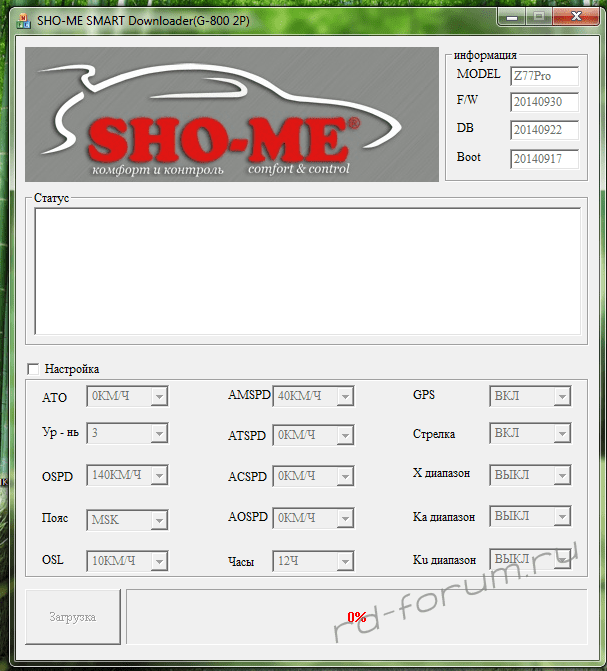Image resolution: width=607 pixels, height=671 pixels.
Task: Expand the AOSPD dropdown
Action: click(x=313, y=518)
